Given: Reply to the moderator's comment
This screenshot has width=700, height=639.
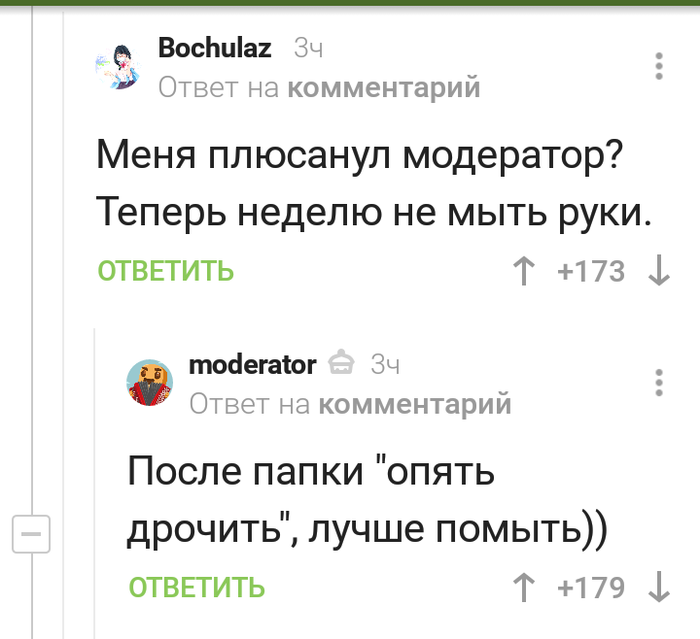Looking at the screenshot, I should (197, 587).
